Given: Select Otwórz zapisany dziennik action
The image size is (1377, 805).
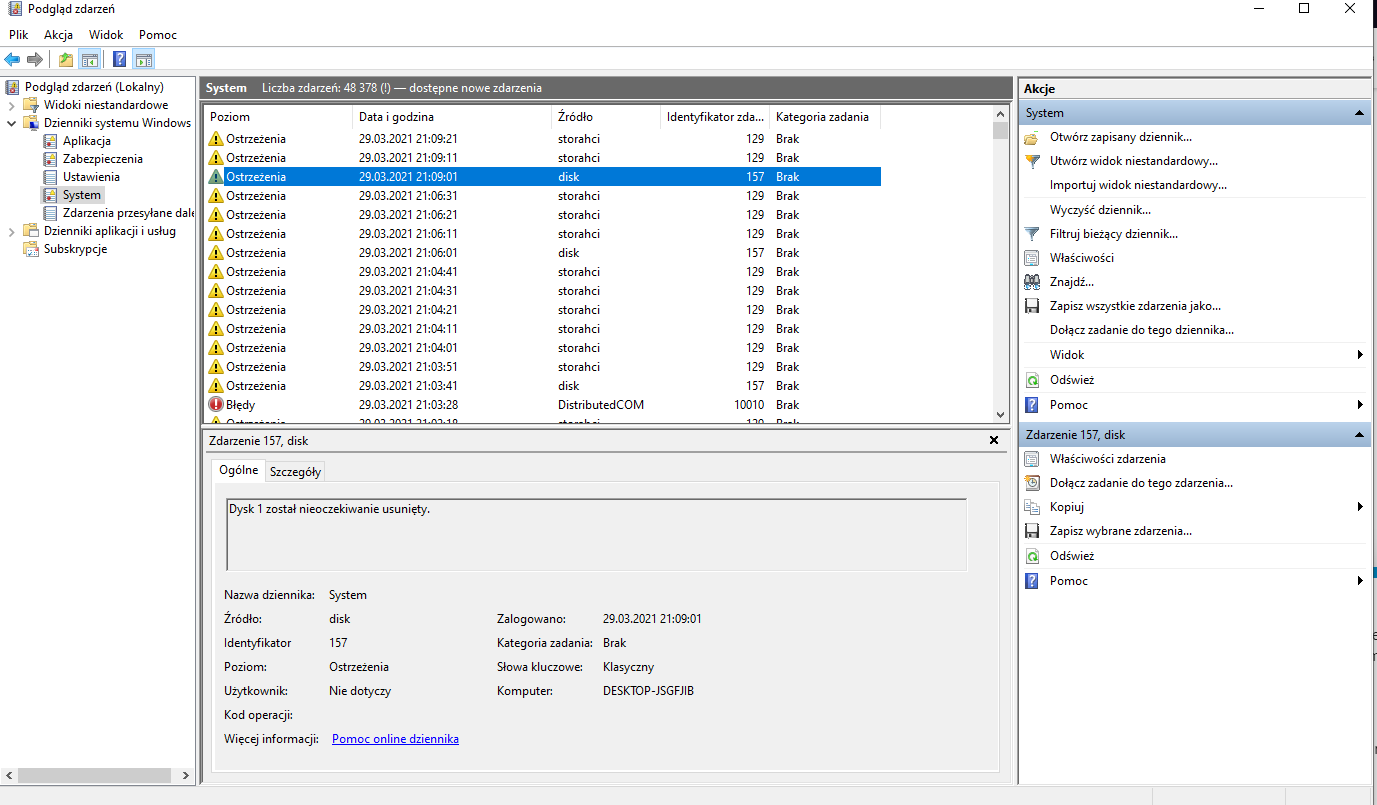Looking at the screenshot, I should tap(1120, 137).
